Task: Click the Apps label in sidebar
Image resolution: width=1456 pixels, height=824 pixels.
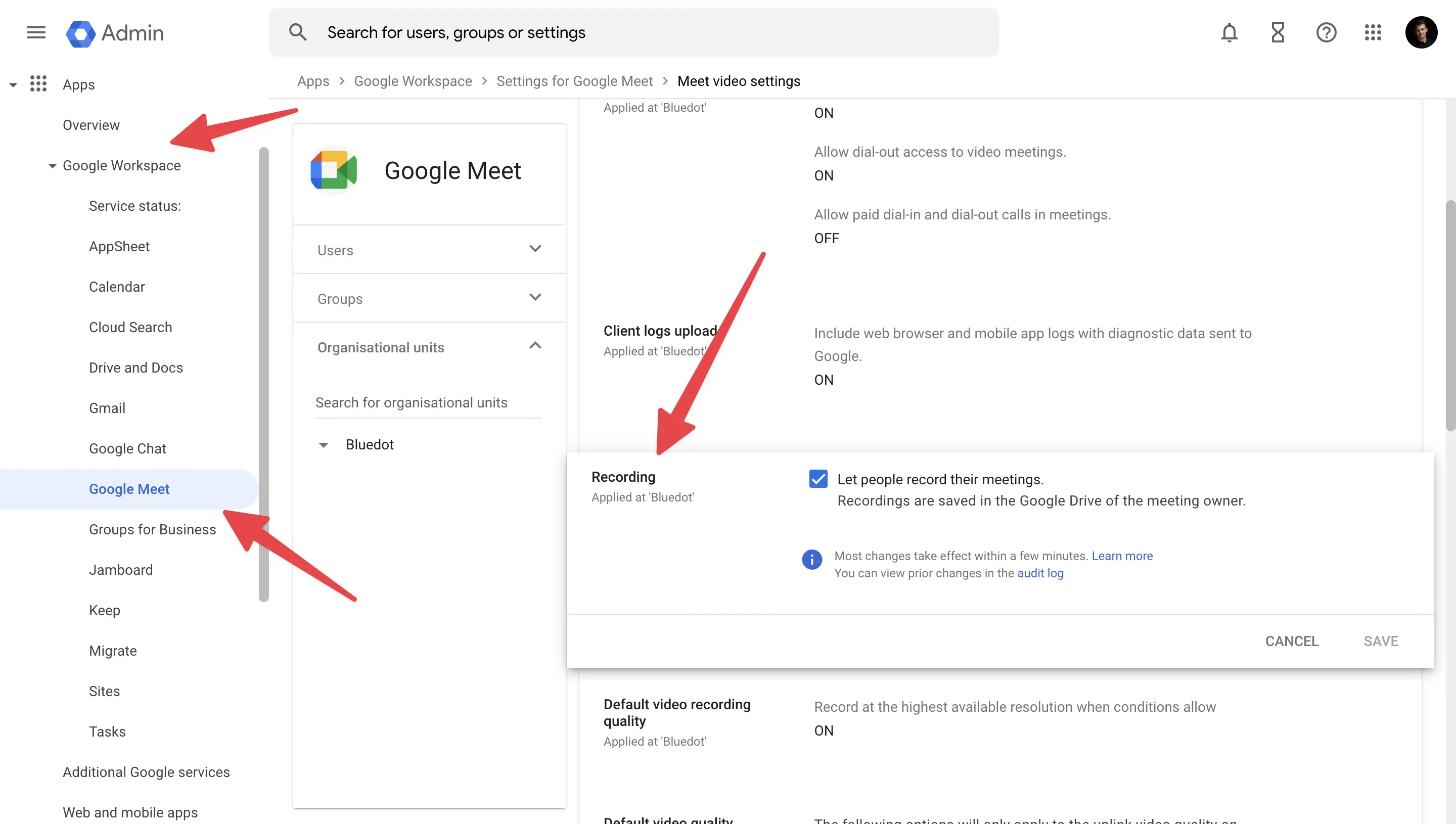Action: click(x=79, y=85)
